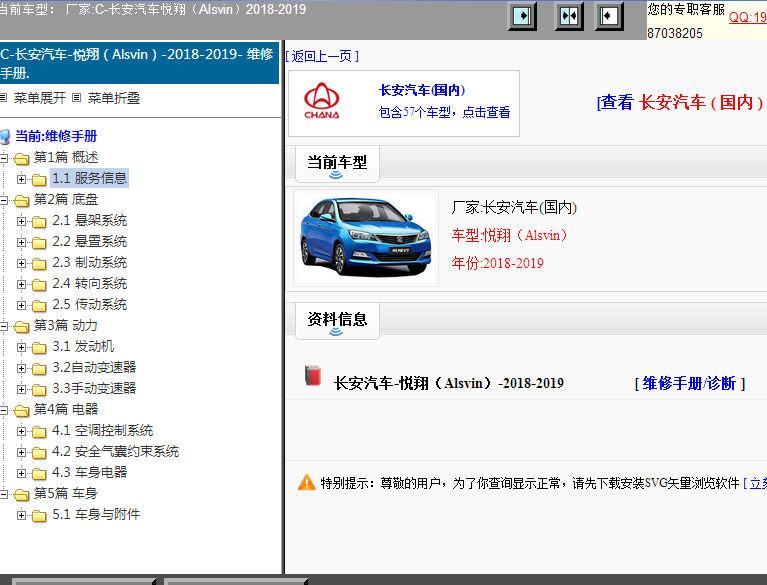Open 2.3 制动系统 tree item
767x585 pixels.
[90, 263]
